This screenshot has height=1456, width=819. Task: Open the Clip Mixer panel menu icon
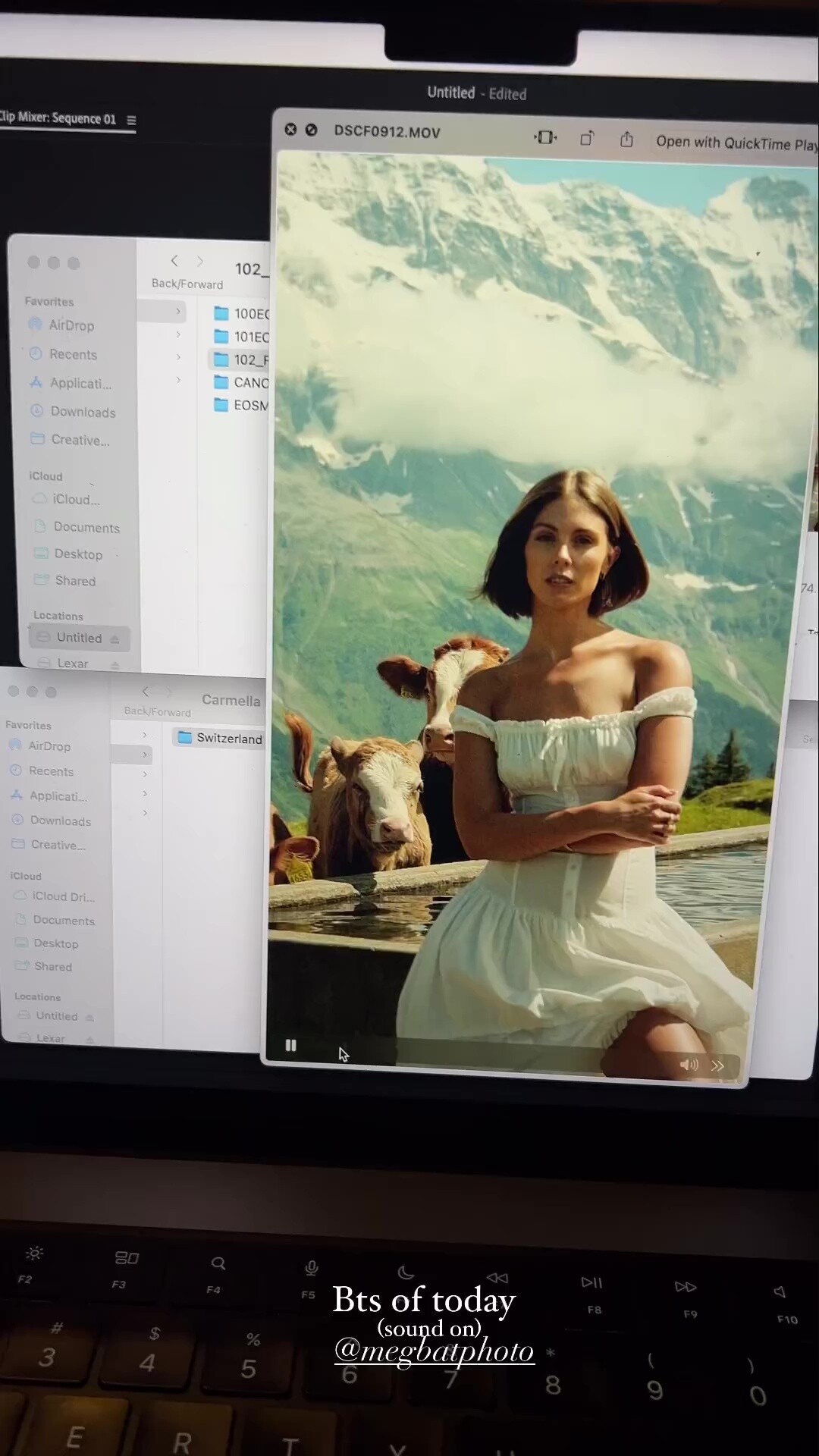[131, 120]
